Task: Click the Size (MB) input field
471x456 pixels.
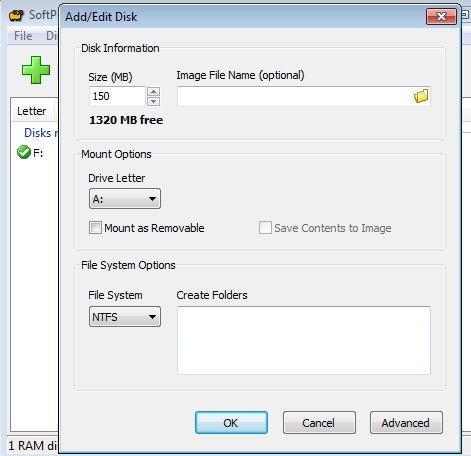Action: pyautogui.click(x=117, y=96)
